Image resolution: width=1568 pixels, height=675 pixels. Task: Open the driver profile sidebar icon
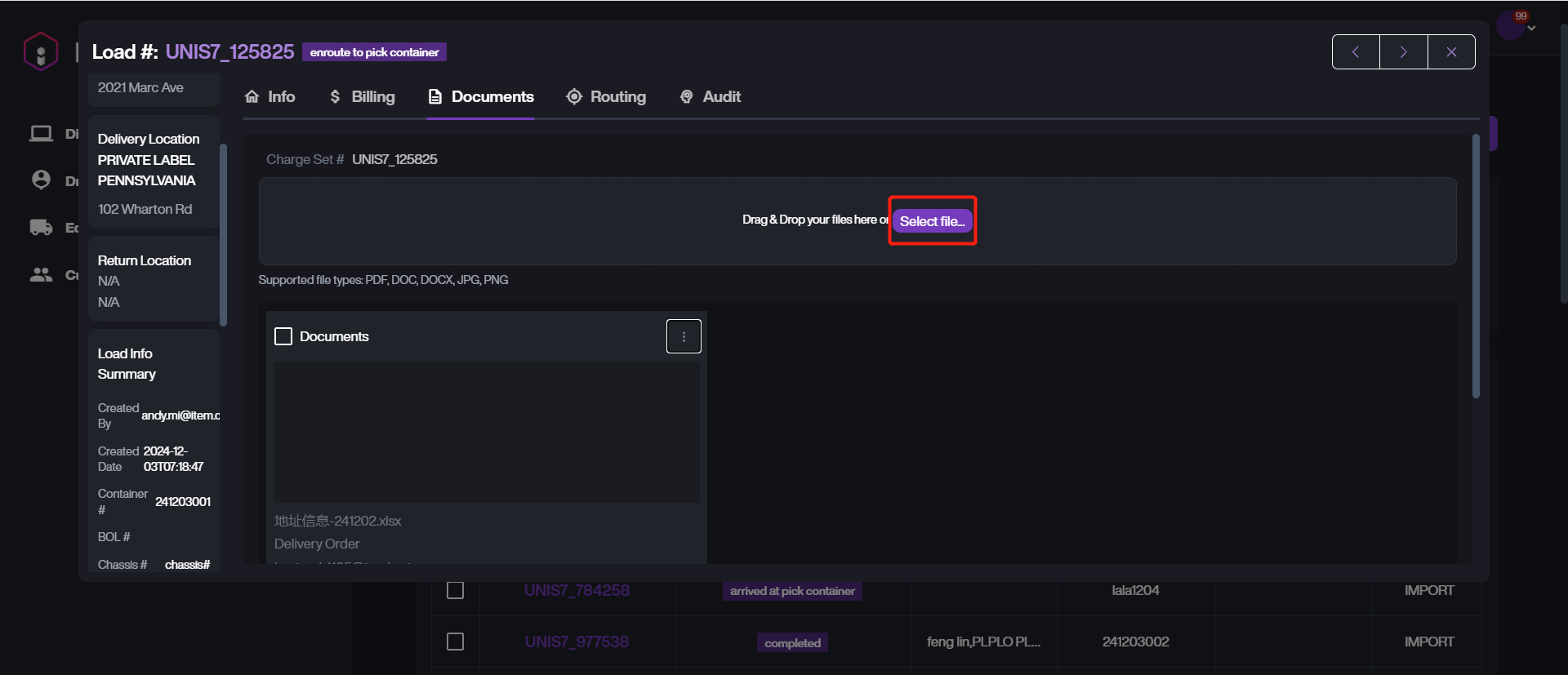[x=41, y=180]
